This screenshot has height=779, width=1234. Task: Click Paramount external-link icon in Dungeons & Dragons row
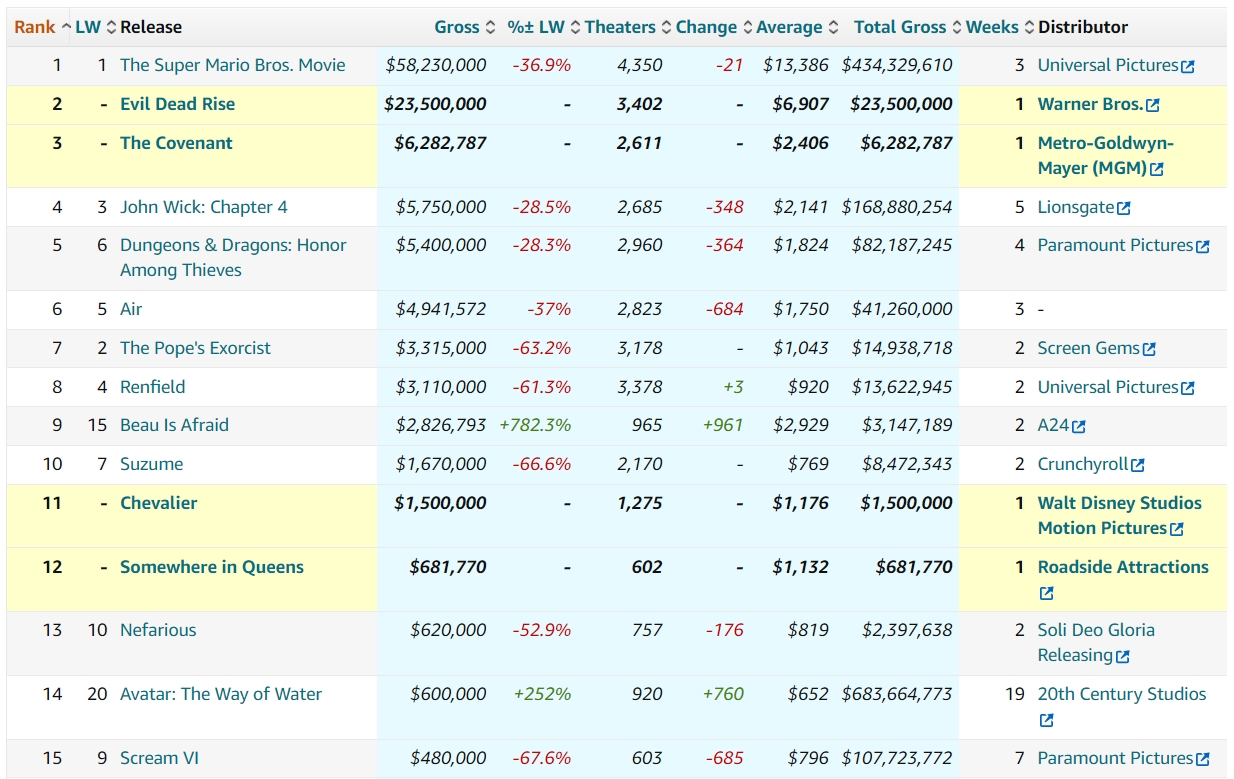(x=1203, y=246)
